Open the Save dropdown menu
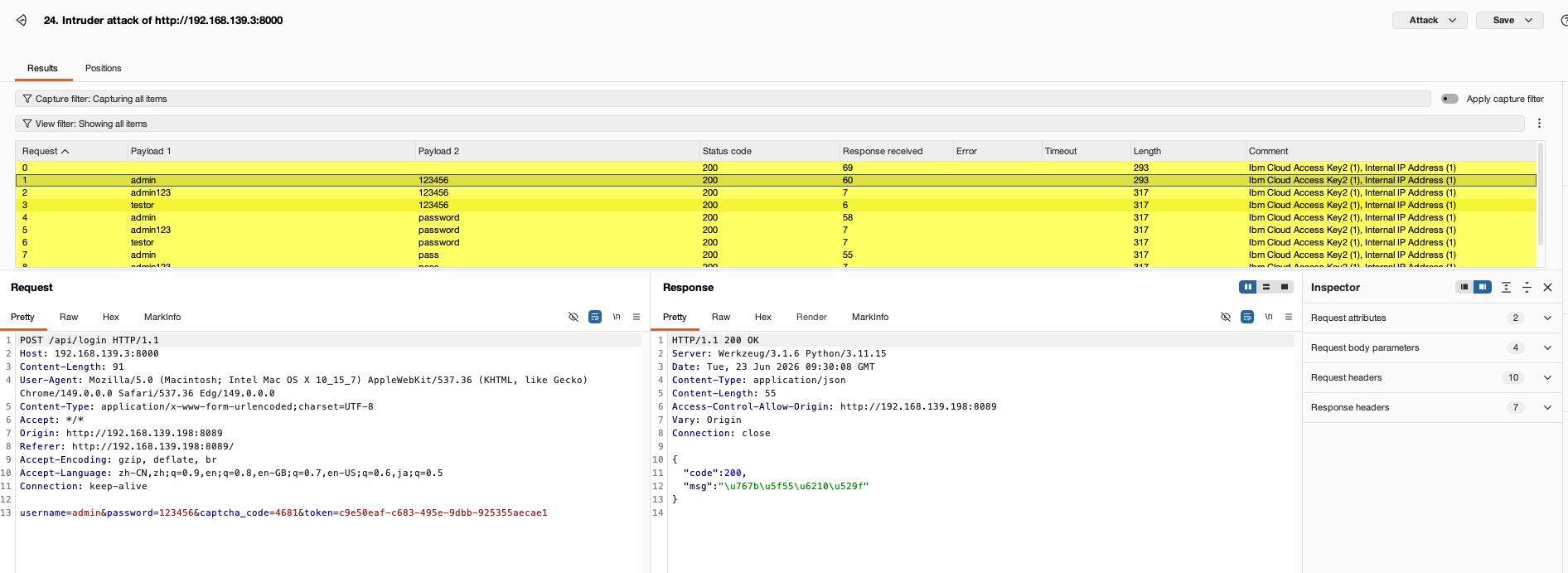1568x573 pixels. tap(1509, 20)
